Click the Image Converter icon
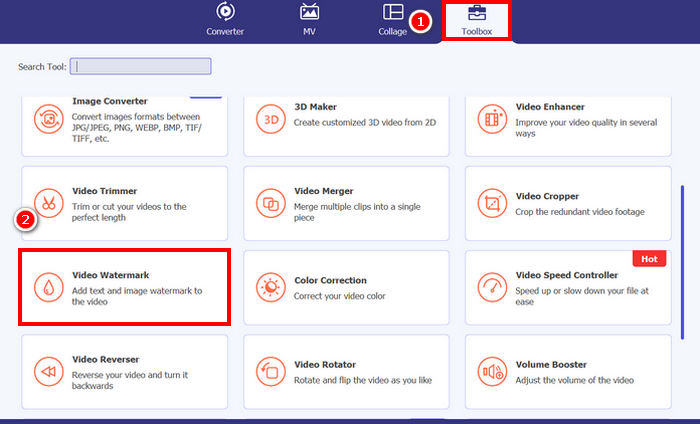The width and height of the screenshot is (700, 424). click(x=48, y=119)
